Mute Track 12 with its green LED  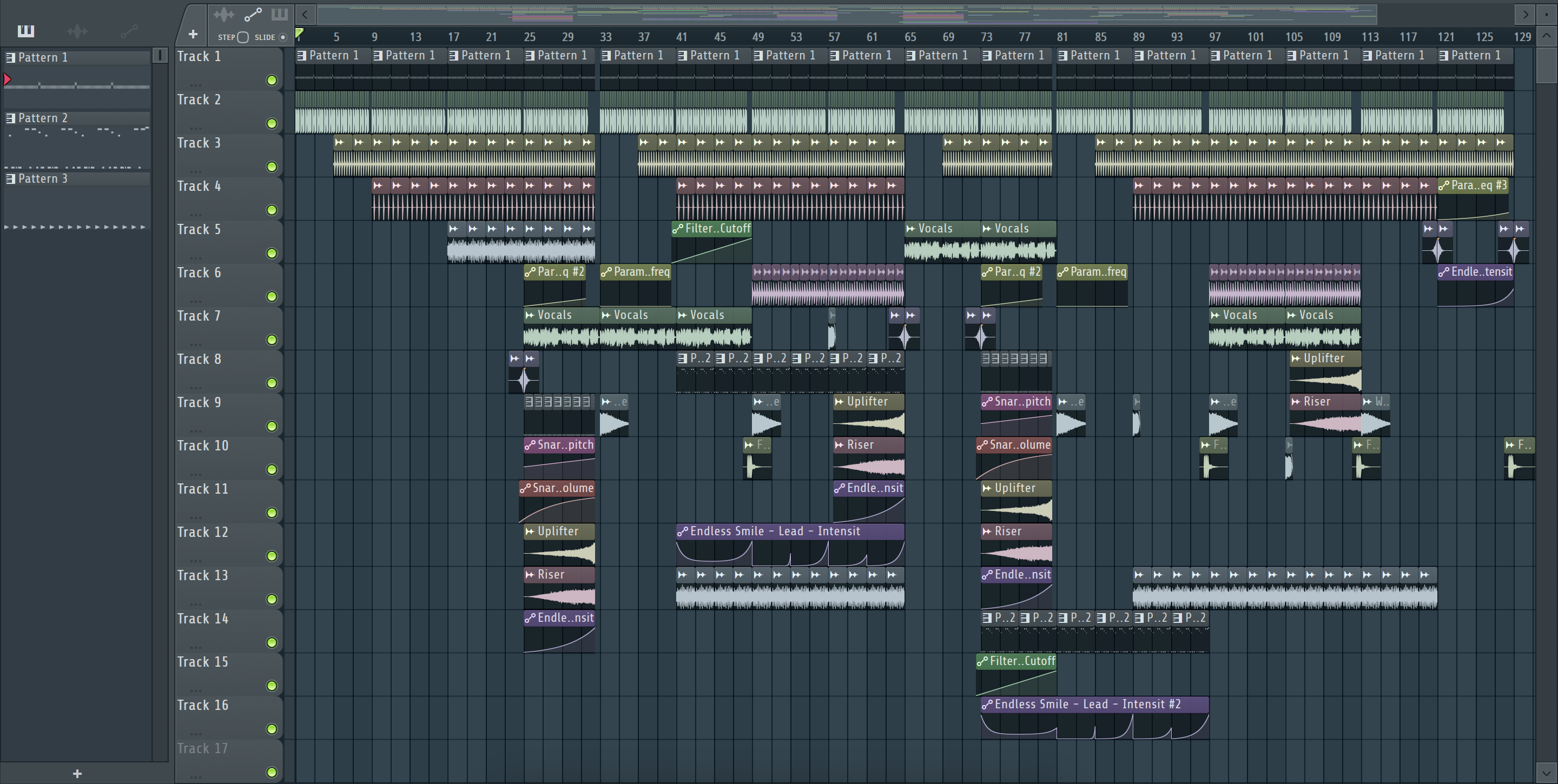[x=272, y=556]
